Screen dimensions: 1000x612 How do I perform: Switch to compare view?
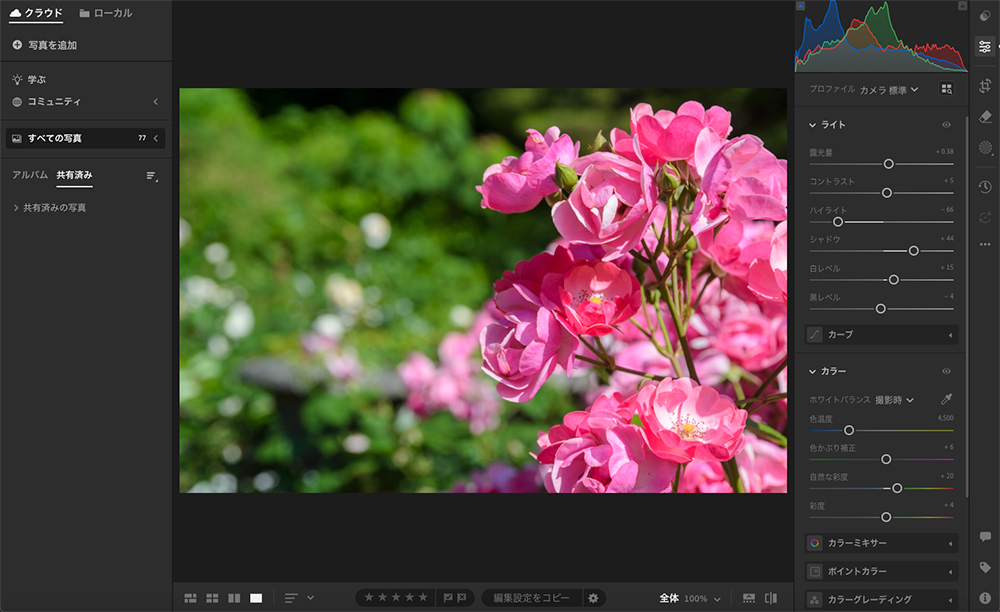[234, 598]
